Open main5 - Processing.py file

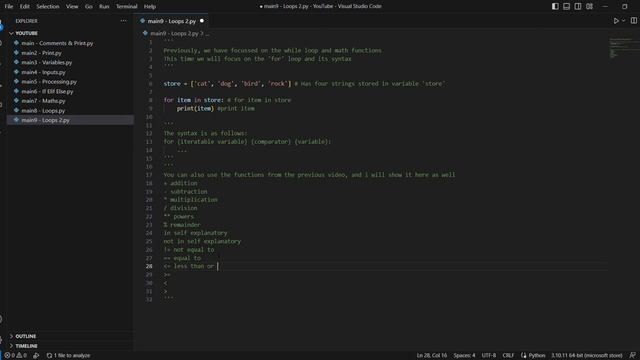pos(49,82)
